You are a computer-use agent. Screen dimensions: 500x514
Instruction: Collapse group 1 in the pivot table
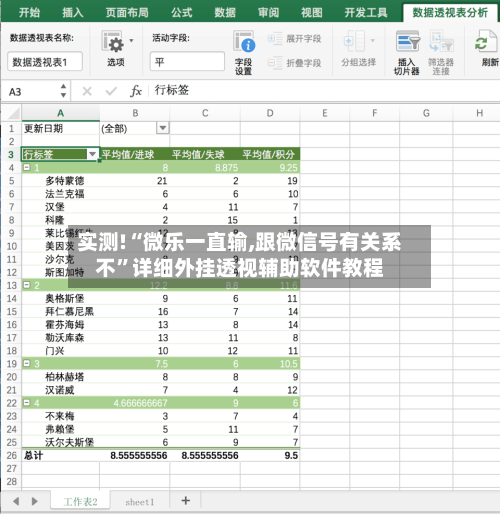point(27,167)
